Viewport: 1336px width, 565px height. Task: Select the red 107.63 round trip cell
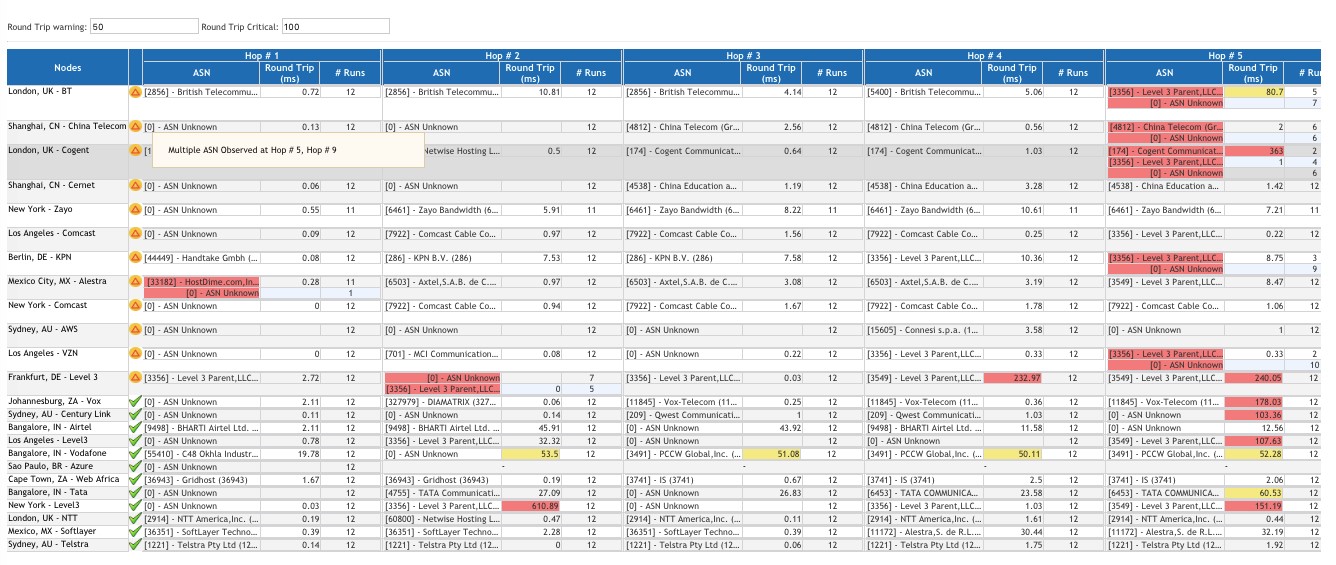pyautogui.click(x=1253, y=441)
